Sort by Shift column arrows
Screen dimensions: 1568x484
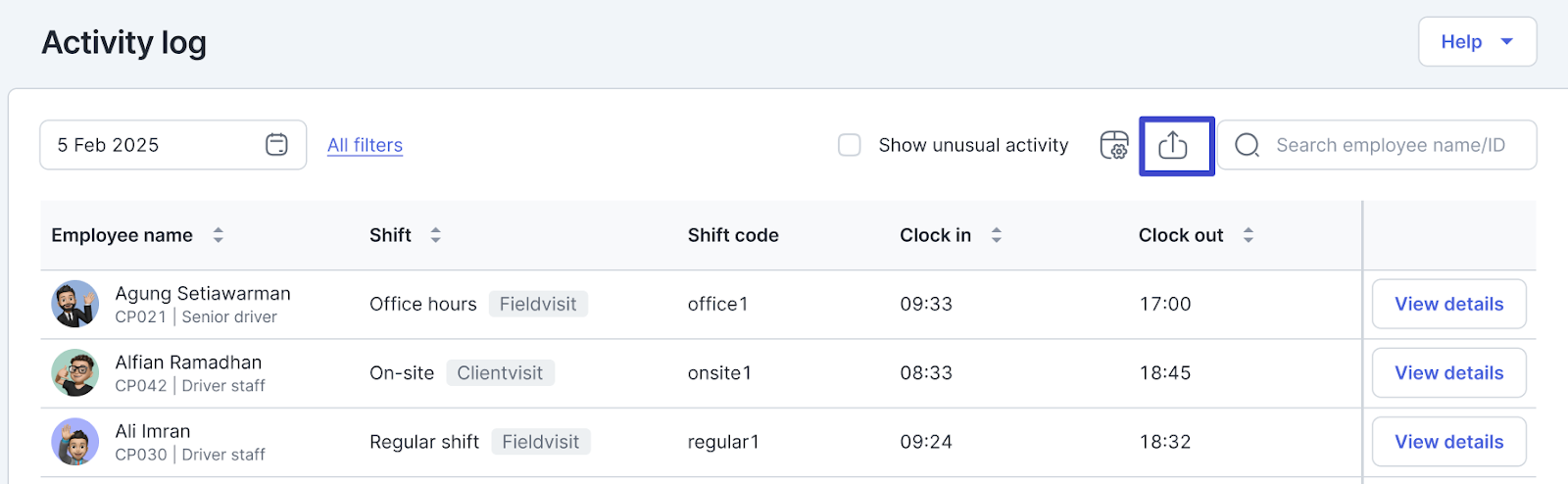[x=436, y=235]
